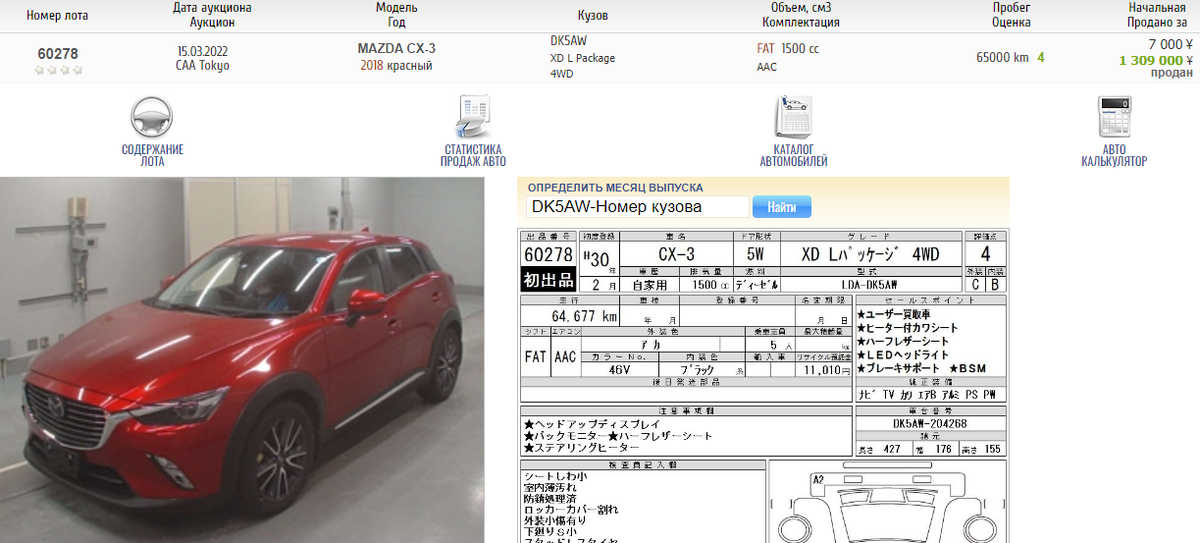This screenshot has height=543, width=1200.
Task: Click auction date '15.03.2022'
Action: pos(203,49)
